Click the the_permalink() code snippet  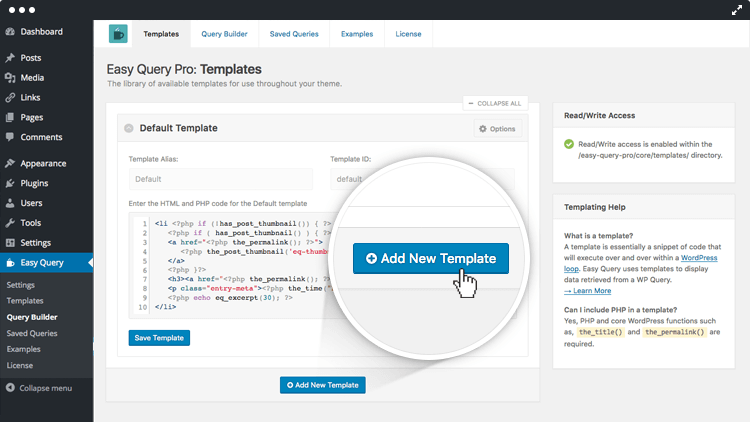[x=674, y=332]
